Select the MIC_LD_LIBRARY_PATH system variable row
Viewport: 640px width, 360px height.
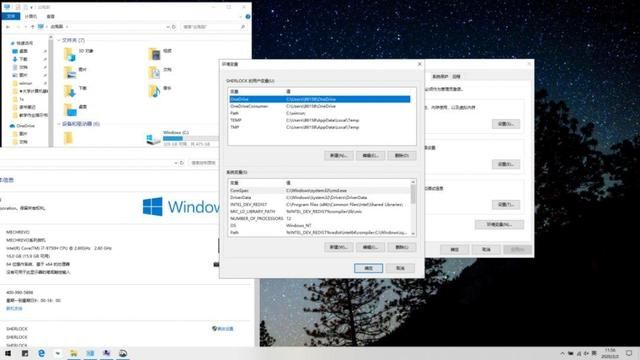click(x=319, y=211)
